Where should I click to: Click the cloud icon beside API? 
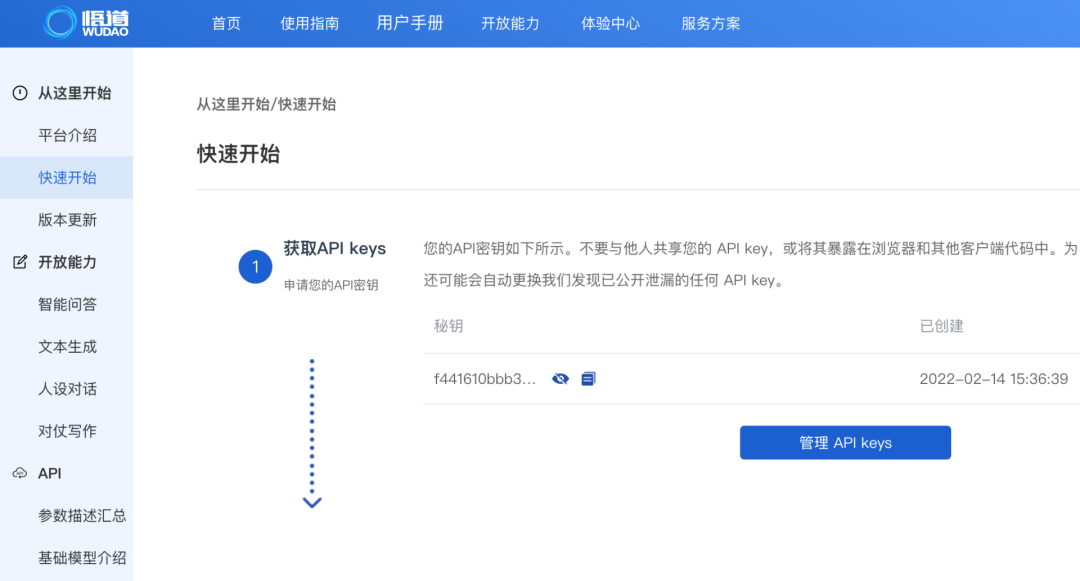pyautogui.click(x=22, y=473)
